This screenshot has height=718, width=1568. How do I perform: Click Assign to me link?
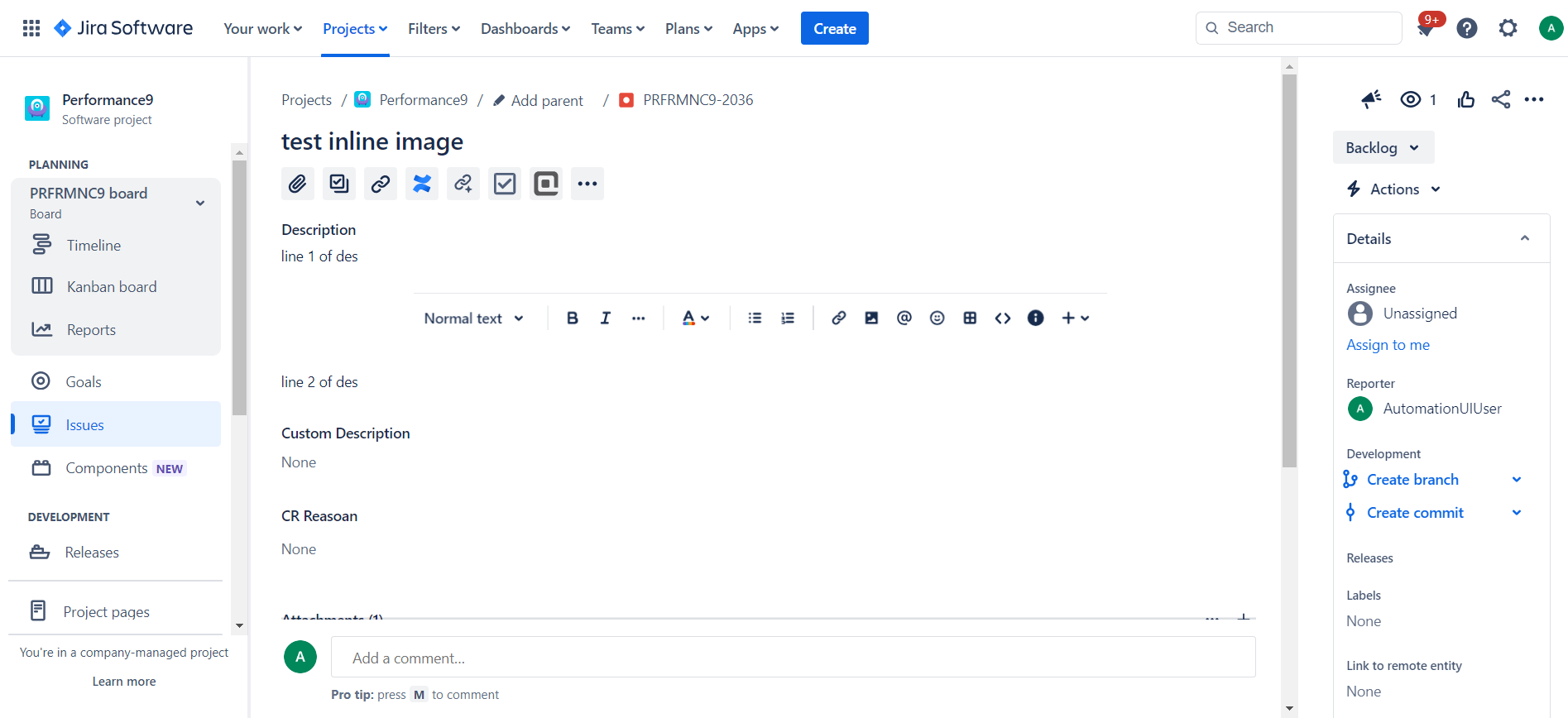tap(1388, 345)
